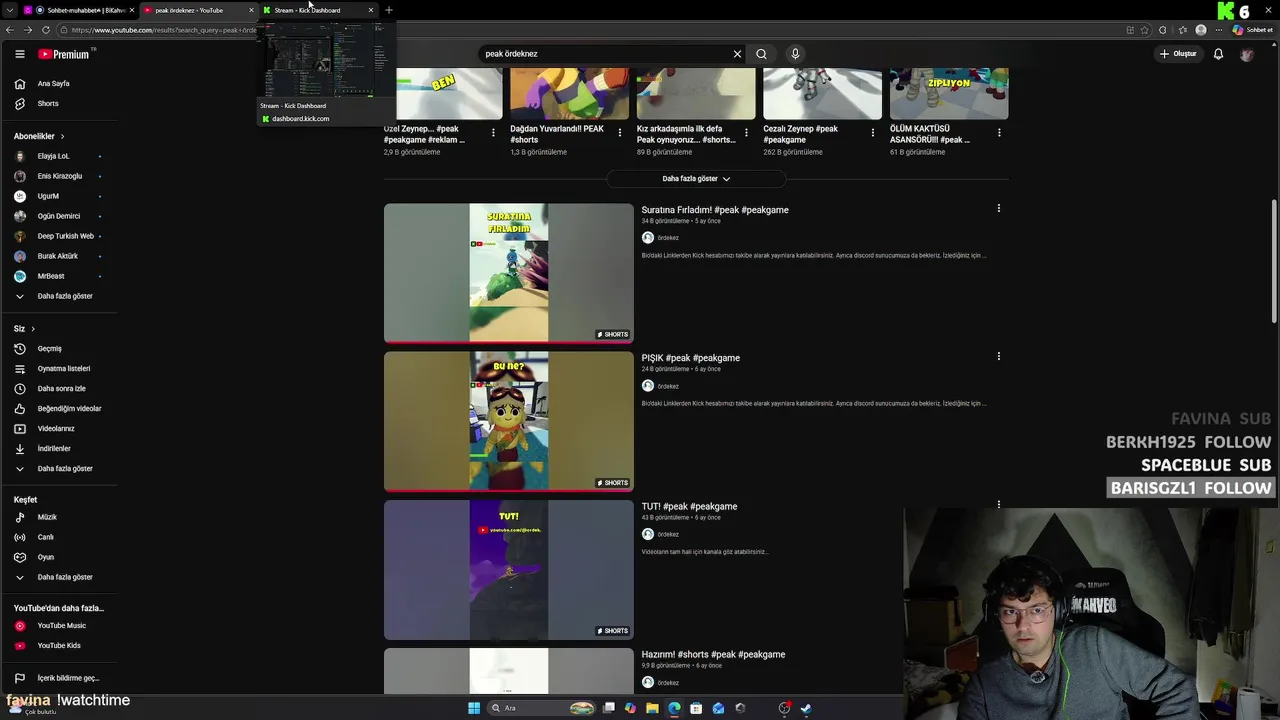Open options for 'Özel Zeynep' short
The height and width of the screenshot is (720, 1280).
coord(493,132)
